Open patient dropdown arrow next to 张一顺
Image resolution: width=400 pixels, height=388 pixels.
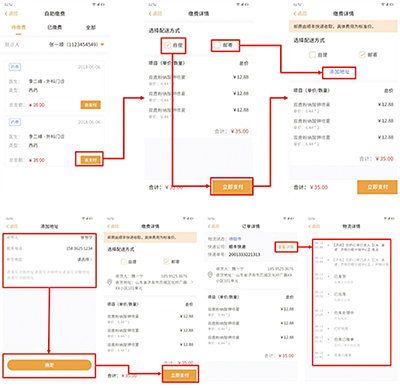102,44
